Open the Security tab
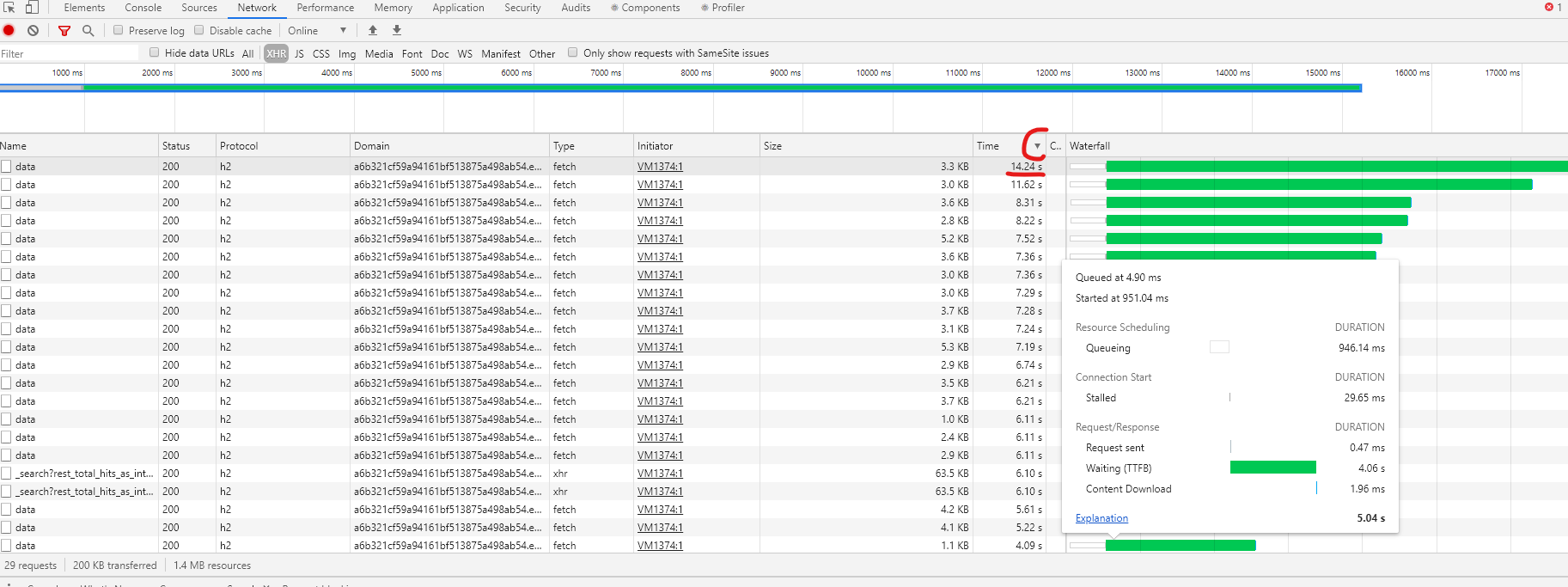1568x587 pixels. pyautogui.click(x=522, y=8)
